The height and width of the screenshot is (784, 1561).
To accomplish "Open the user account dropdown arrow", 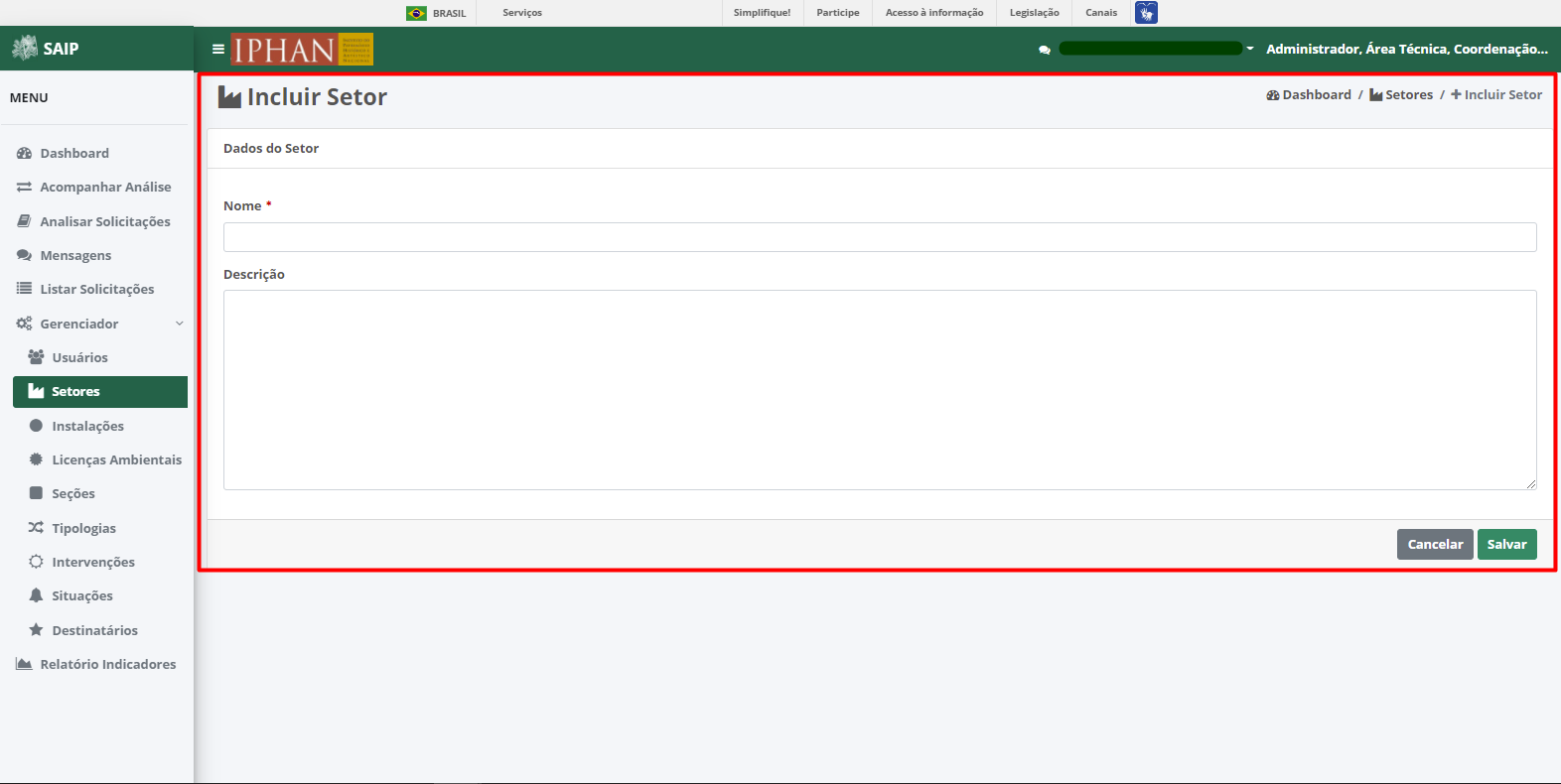I will 1250,49.
